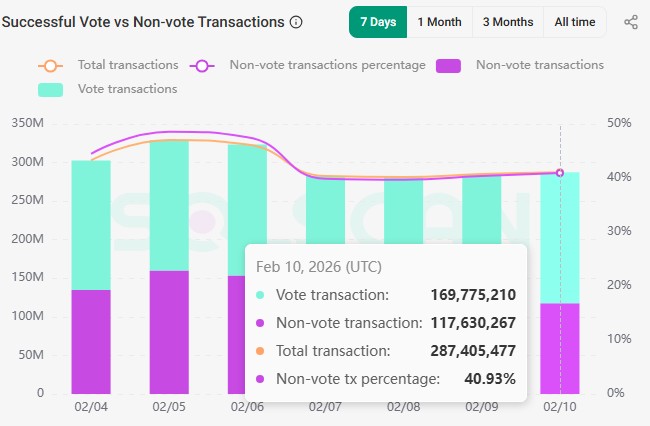Viewport: 650px width, 426px height.
Task: Click the 02/09 vote transactions bar
Action: coord(481,210)
